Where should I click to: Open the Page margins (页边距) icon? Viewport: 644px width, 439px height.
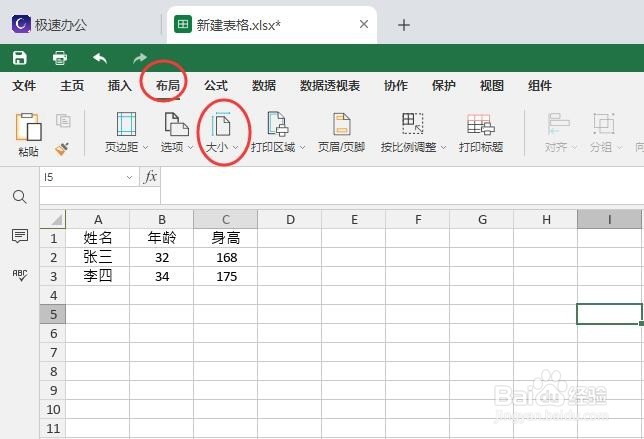(126, 124)
